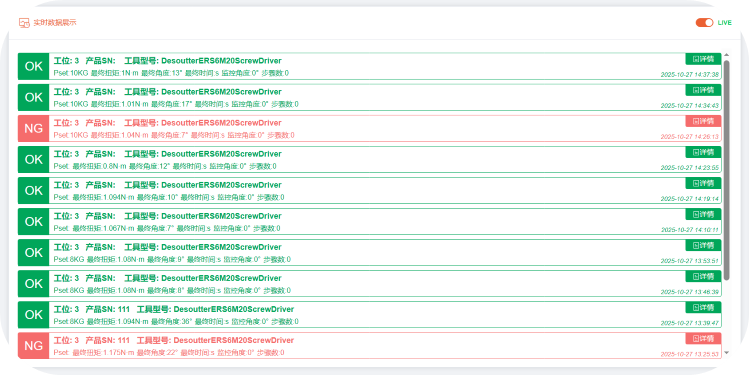749x375 pixels.
Task: Select Pset 8KG line with angle 9°
Action: click(x=172, y=259)
